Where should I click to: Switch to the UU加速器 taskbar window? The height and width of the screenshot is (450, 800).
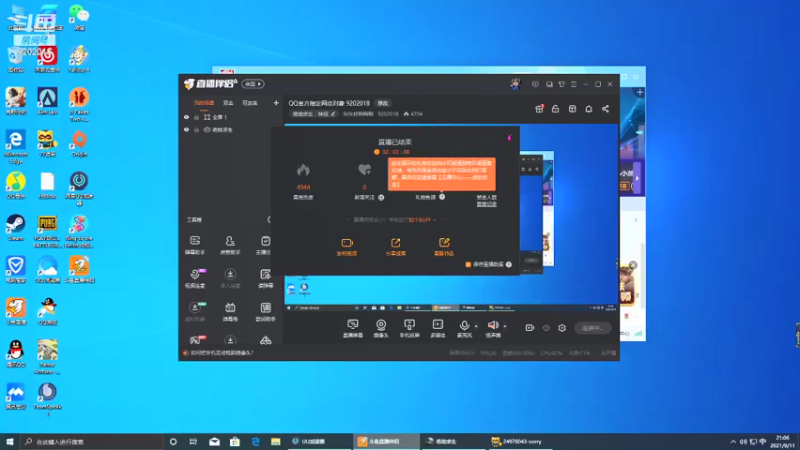[319, 441]
